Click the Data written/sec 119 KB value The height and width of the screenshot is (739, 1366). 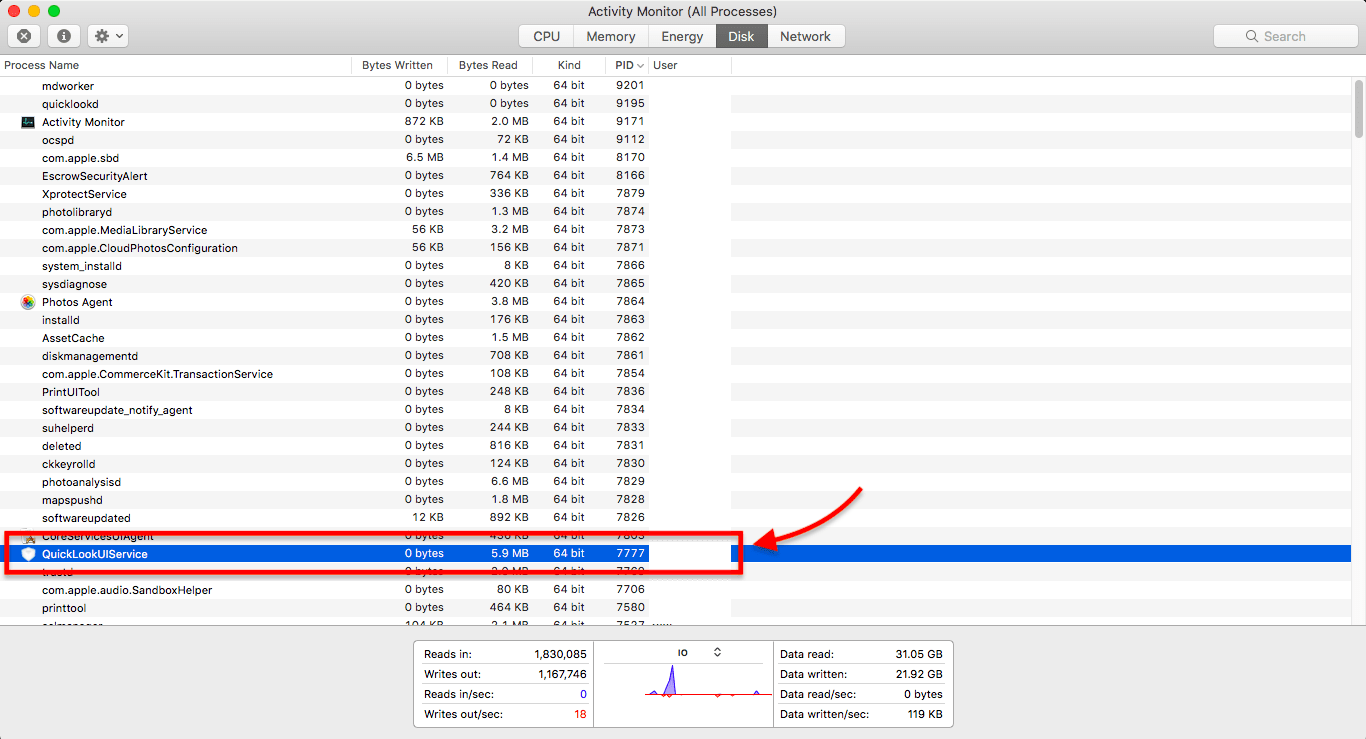(x=926, y=714)
